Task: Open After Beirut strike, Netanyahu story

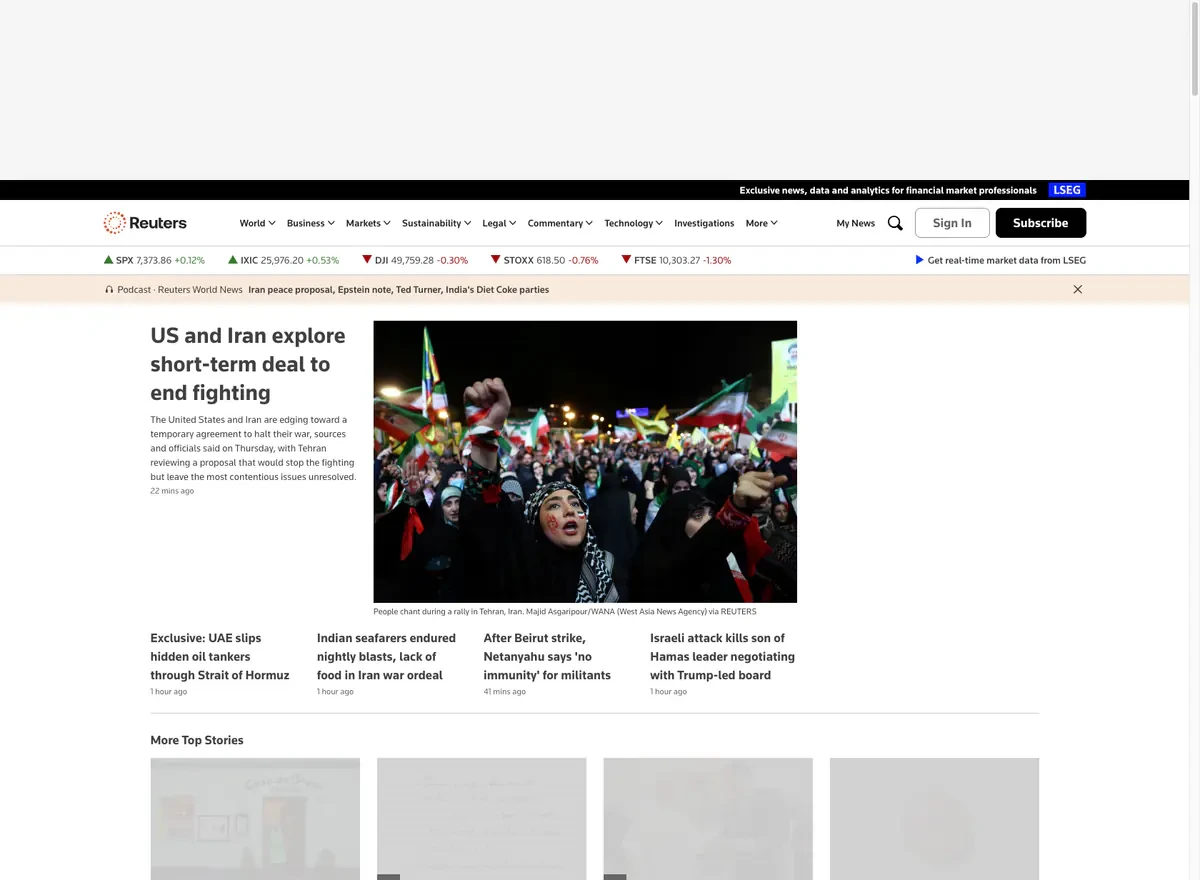Action: click(547, 656)
